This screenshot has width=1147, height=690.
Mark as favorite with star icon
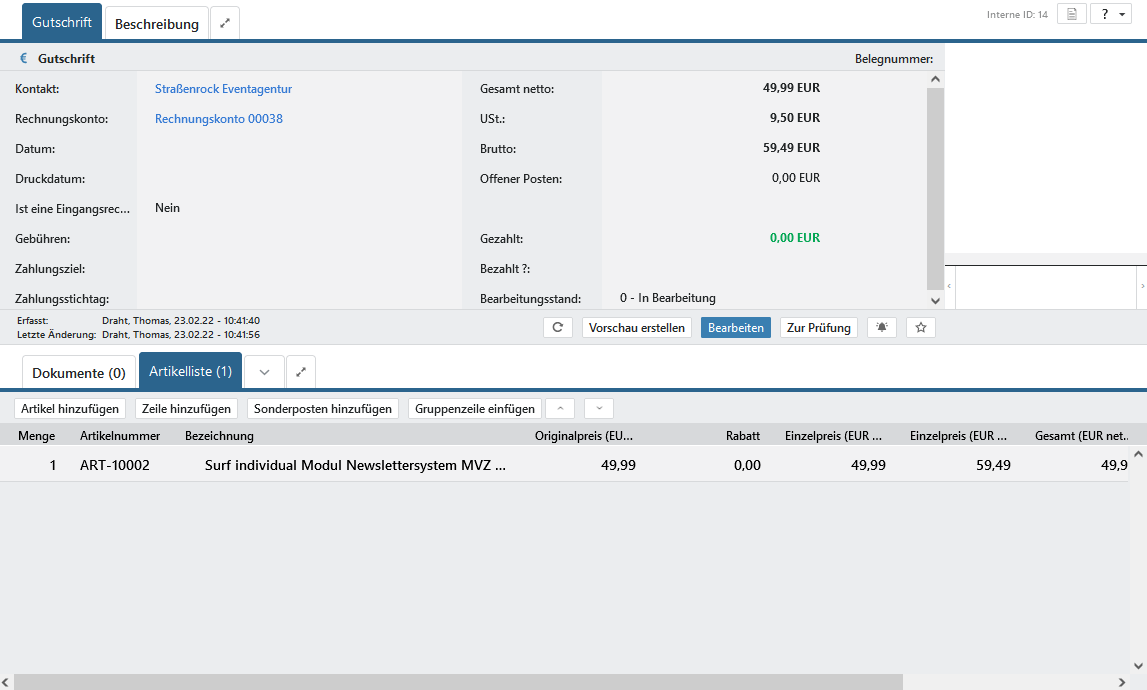(x=921, y=328)
